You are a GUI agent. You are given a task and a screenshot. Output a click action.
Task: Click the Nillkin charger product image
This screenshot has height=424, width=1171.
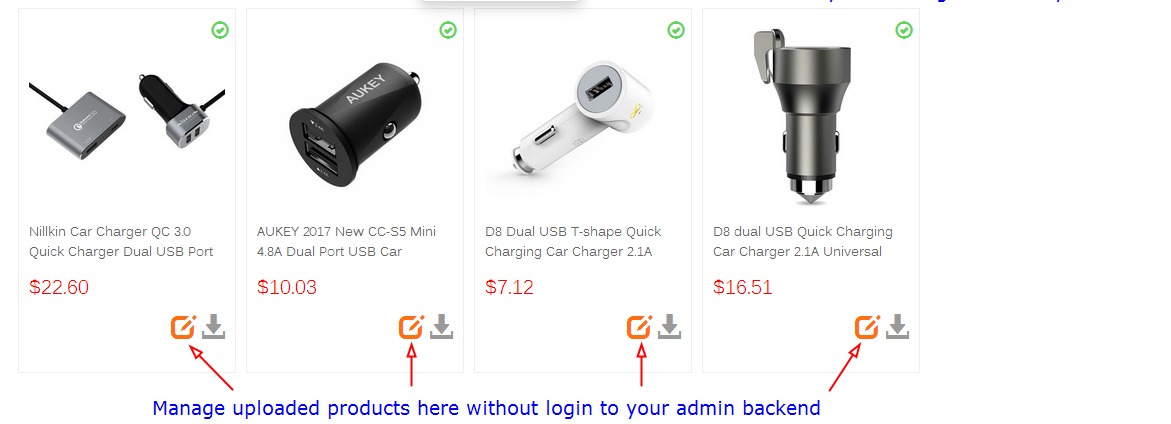127,111
